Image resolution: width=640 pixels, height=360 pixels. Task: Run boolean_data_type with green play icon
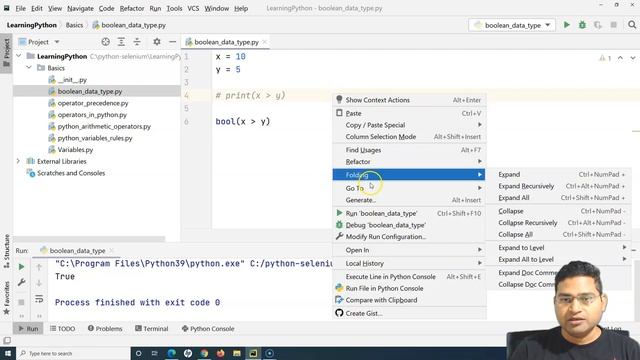pyautogui.click(x=567, y=25)
